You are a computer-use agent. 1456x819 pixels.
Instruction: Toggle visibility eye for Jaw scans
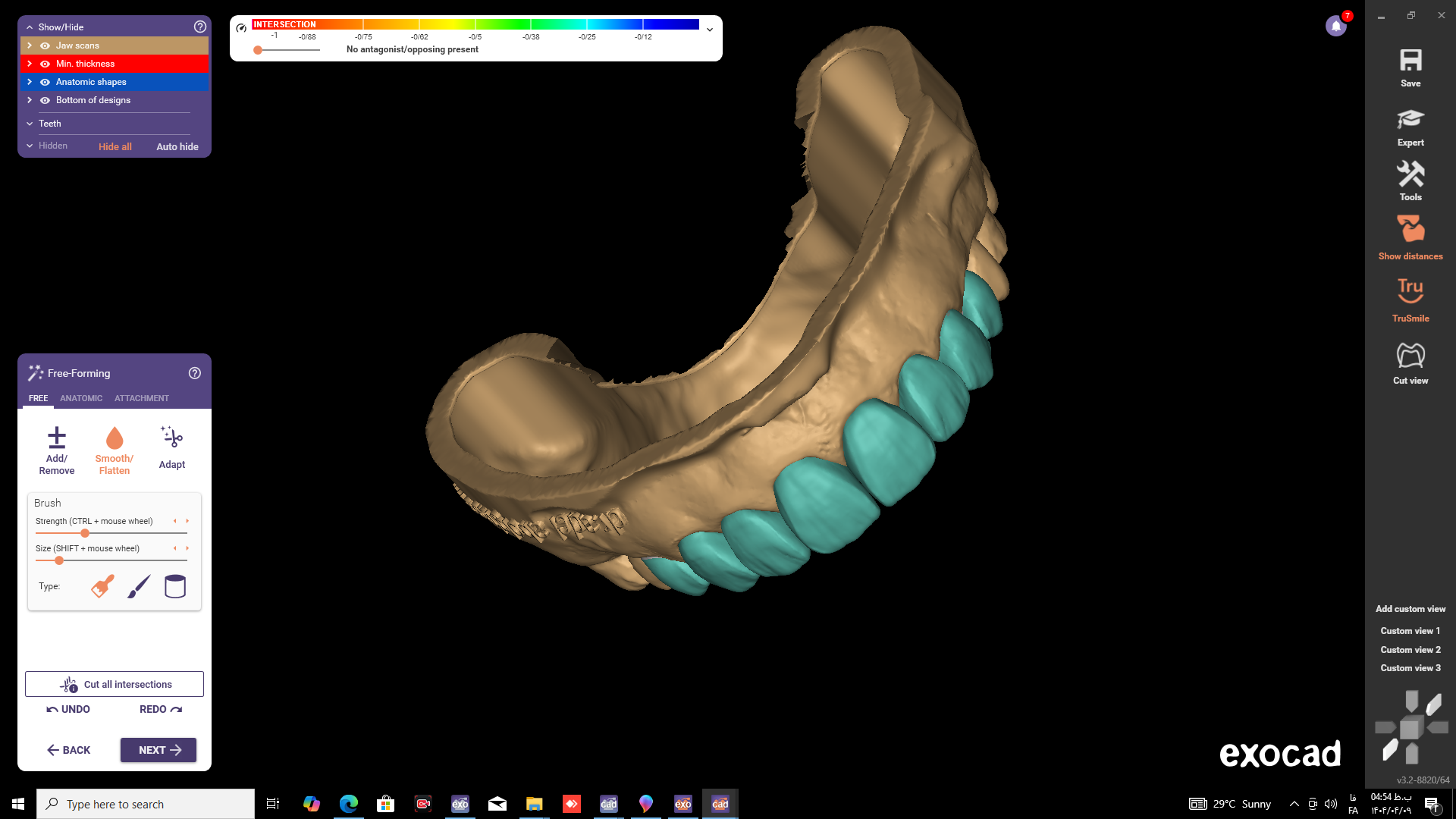click(45, 45)
